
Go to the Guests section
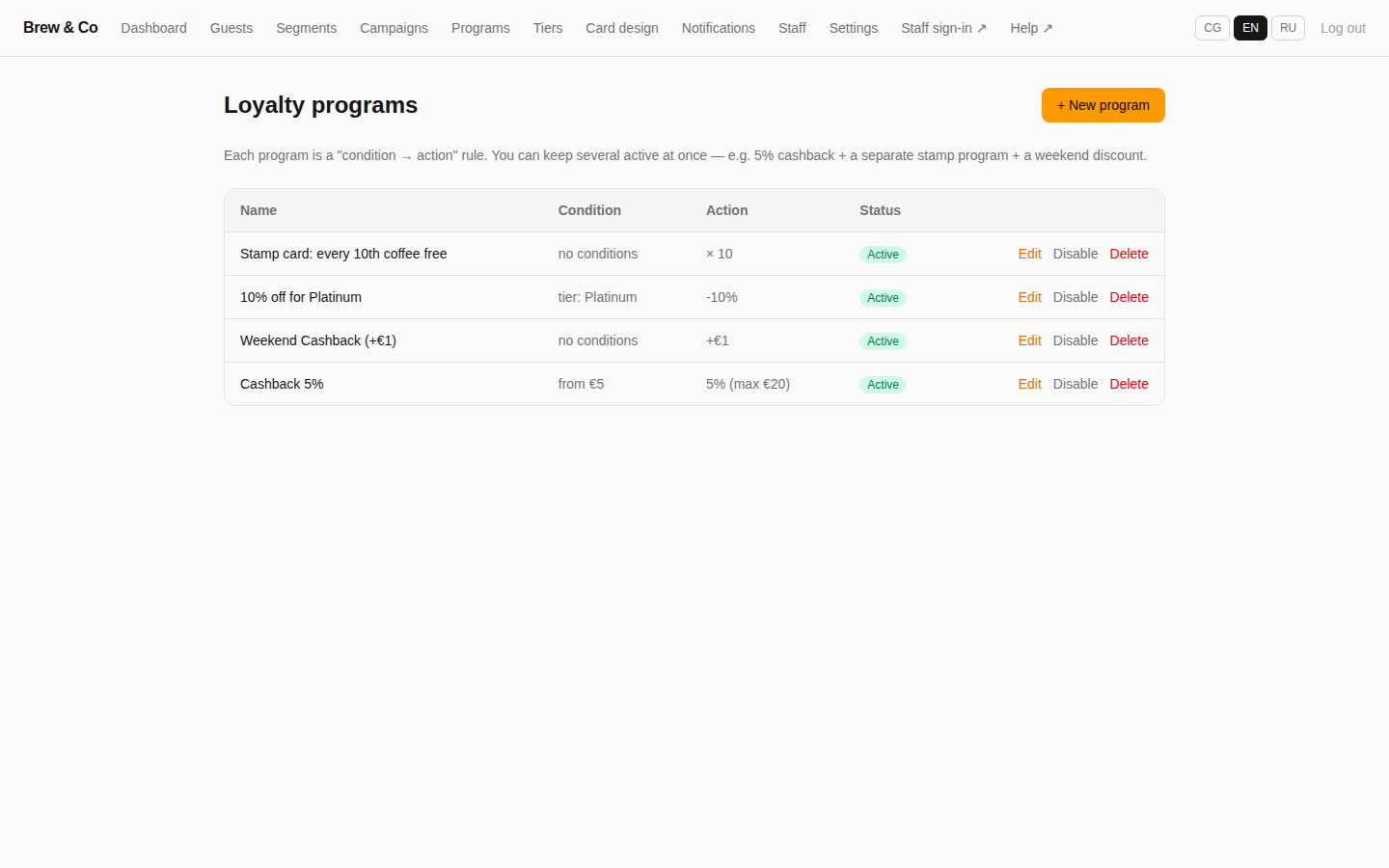(x=231, y=28)
